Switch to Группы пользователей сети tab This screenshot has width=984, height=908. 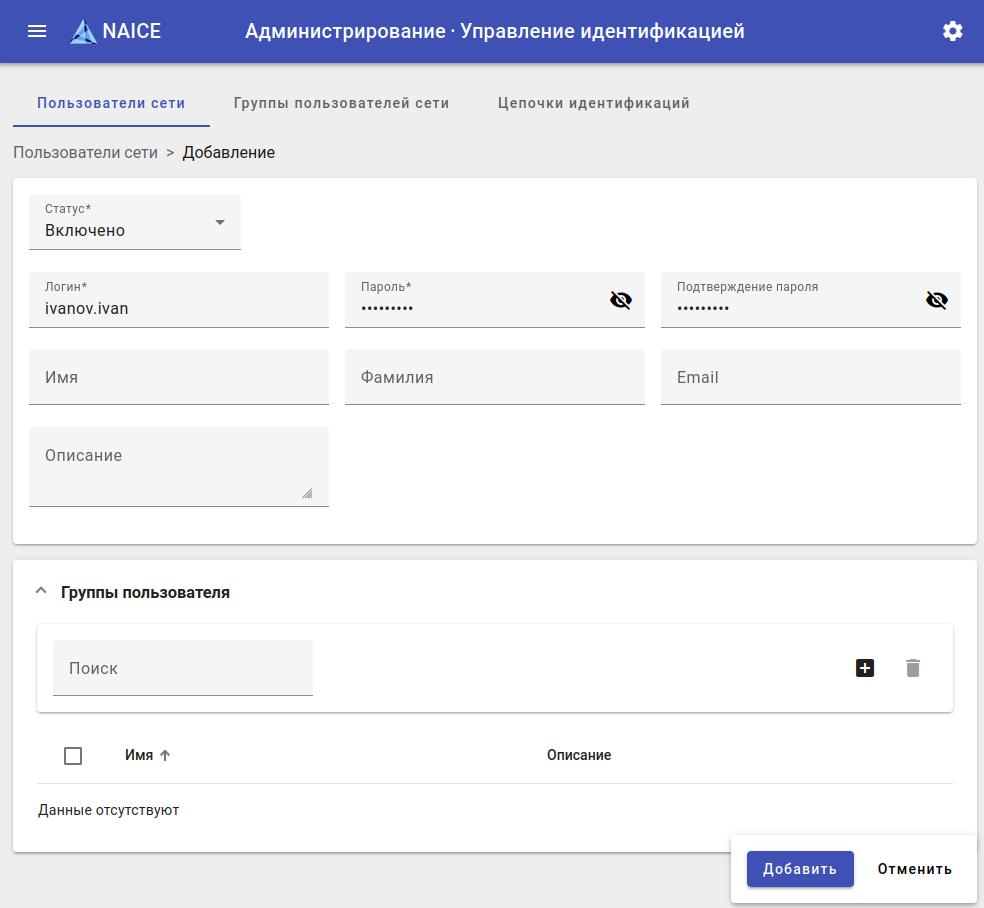[341, 103]
